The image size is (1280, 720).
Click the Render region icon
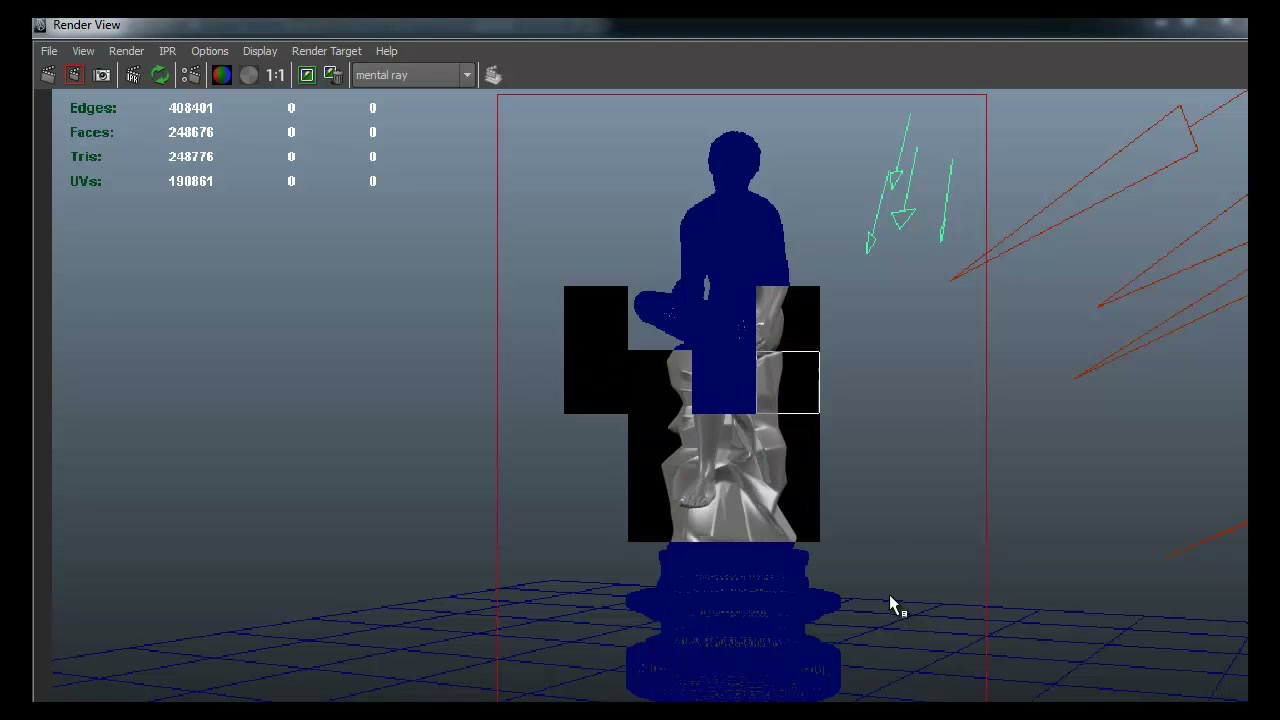tap(74, 75)
